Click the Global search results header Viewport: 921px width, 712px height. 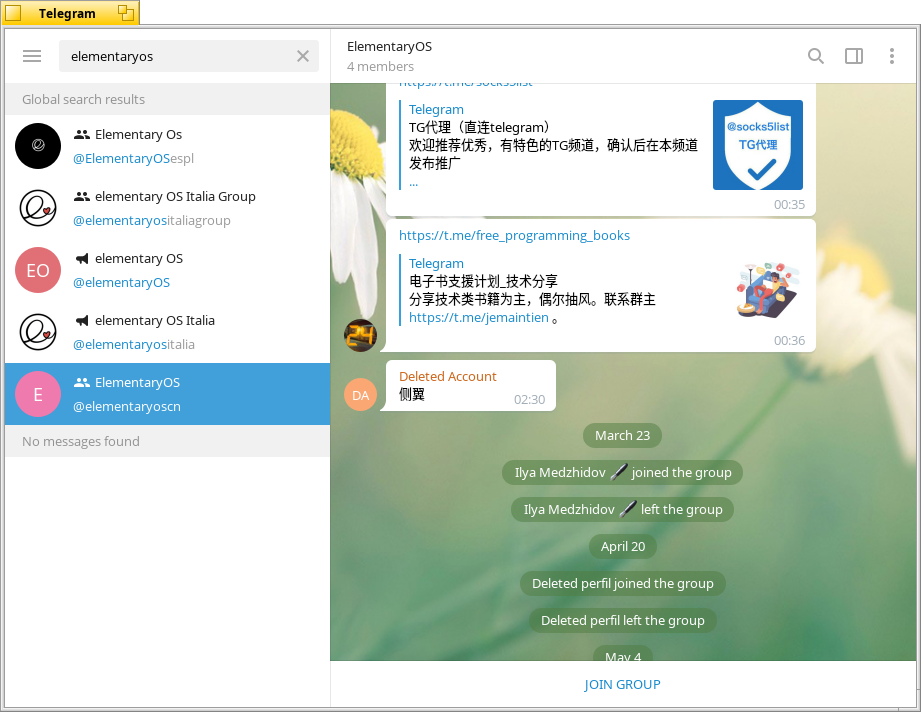tap(167, 99)
